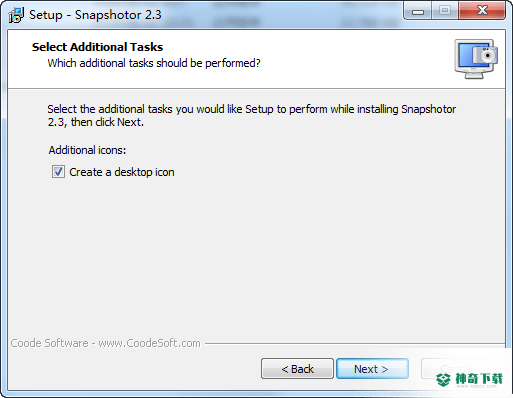Viewport: 513px width, 398px height.
Task: Click the Setup installer icon in title bar
Action: click(16, 15)
